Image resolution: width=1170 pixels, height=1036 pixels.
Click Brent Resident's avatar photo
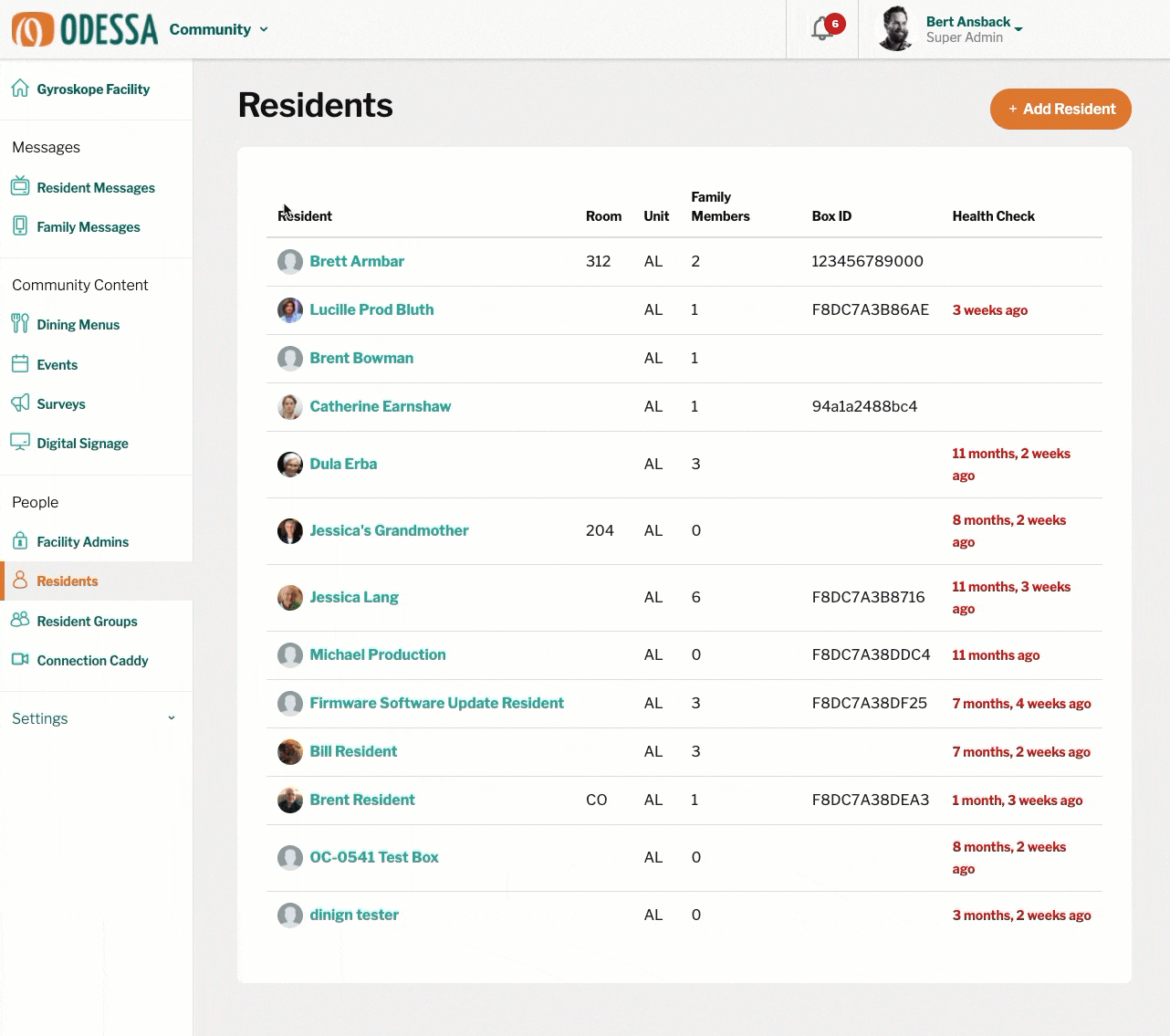[290, 801]
